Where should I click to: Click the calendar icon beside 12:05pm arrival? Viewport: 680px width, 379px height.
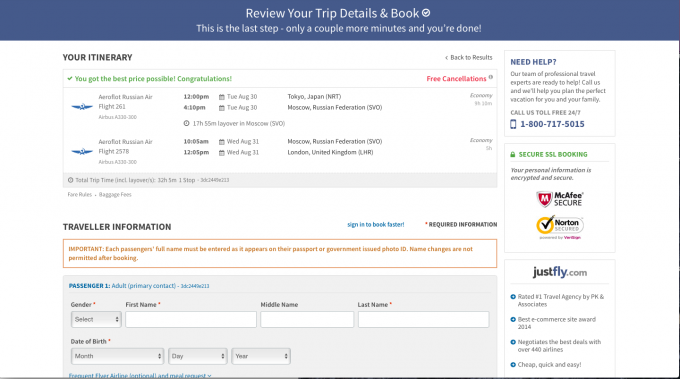(222, 153)
